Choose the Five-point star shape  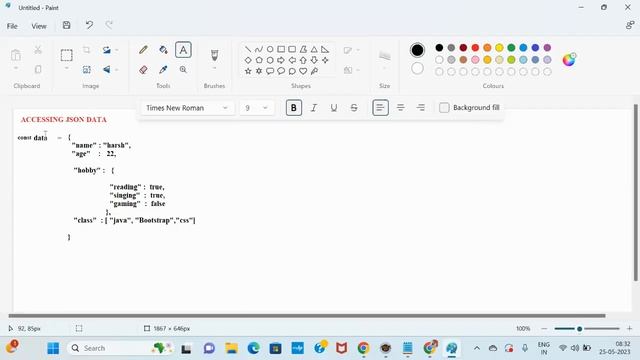(x=248, y=71)
